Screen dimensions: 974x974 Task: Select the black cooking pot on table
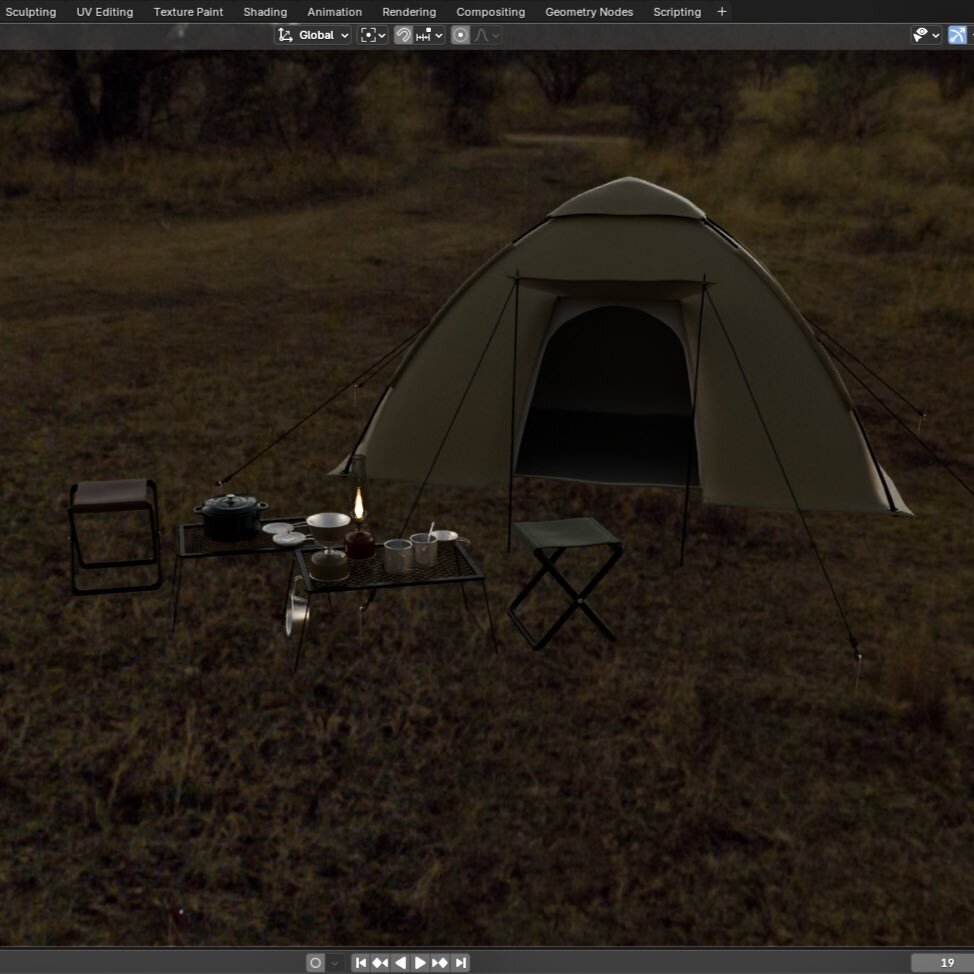click(x=230, y=516)
